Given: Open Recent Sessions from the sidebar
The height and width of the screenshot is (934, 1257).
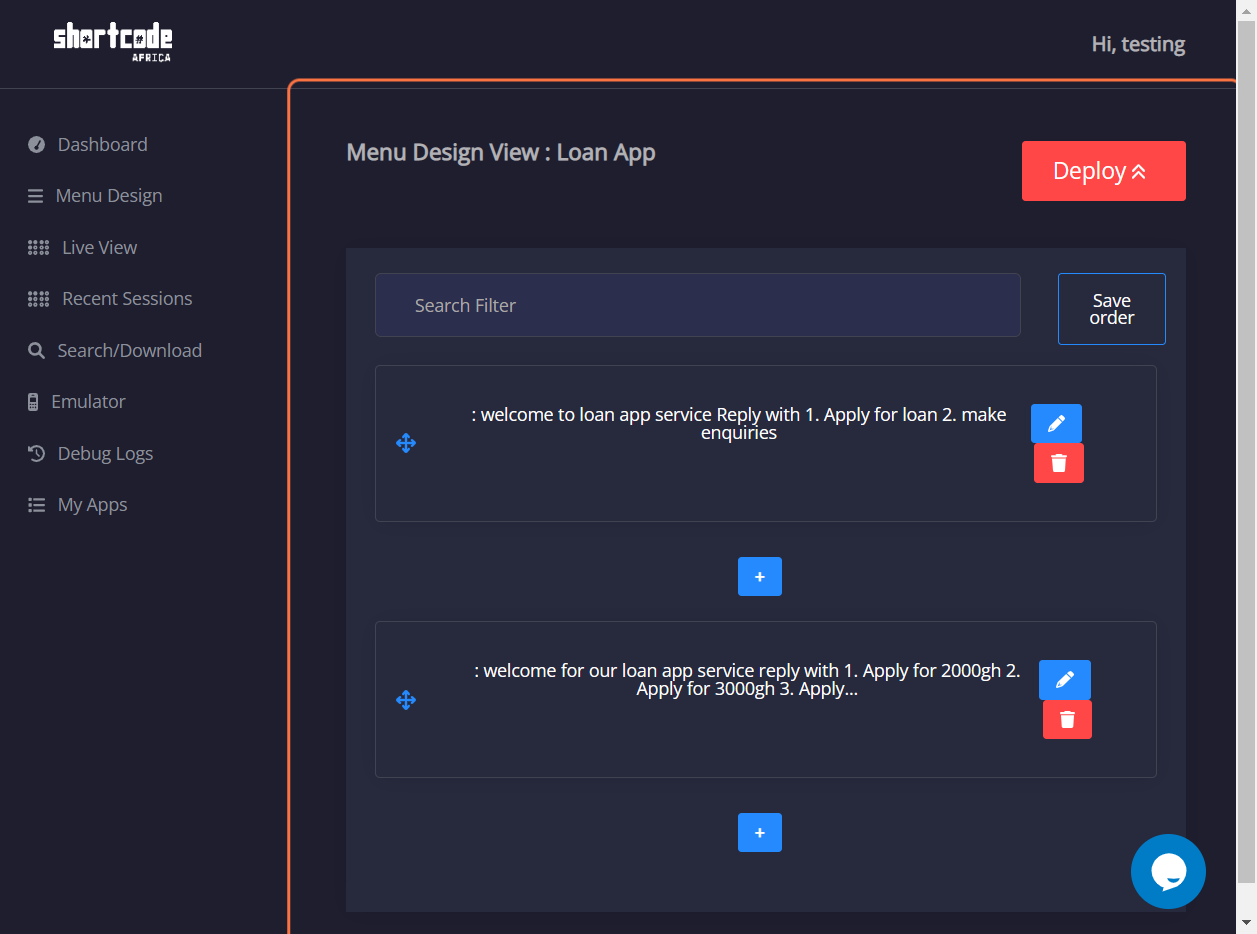Looking at the screenshot, I should point(110,299).
